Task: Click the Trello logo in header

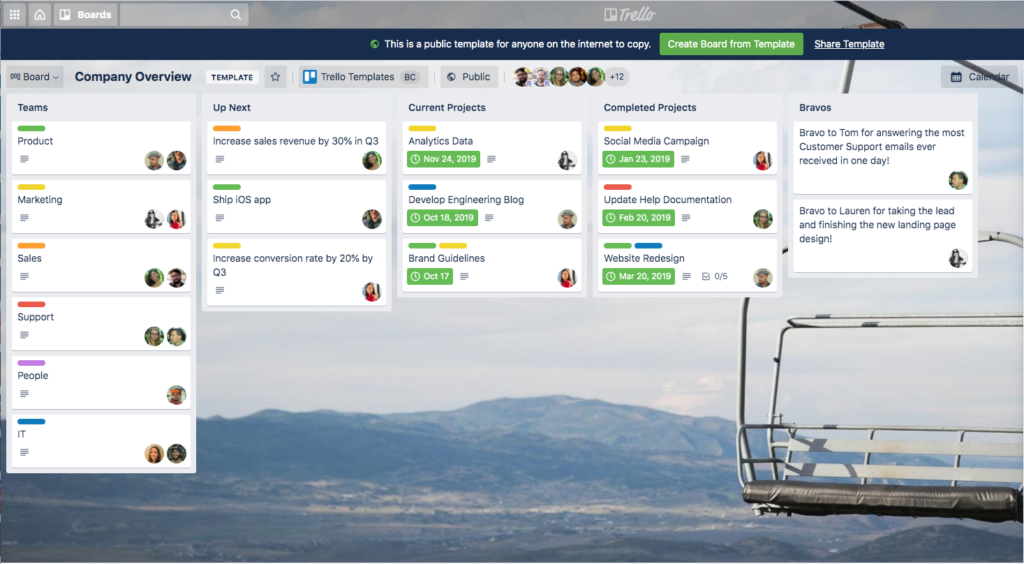Action: (630, 14)
